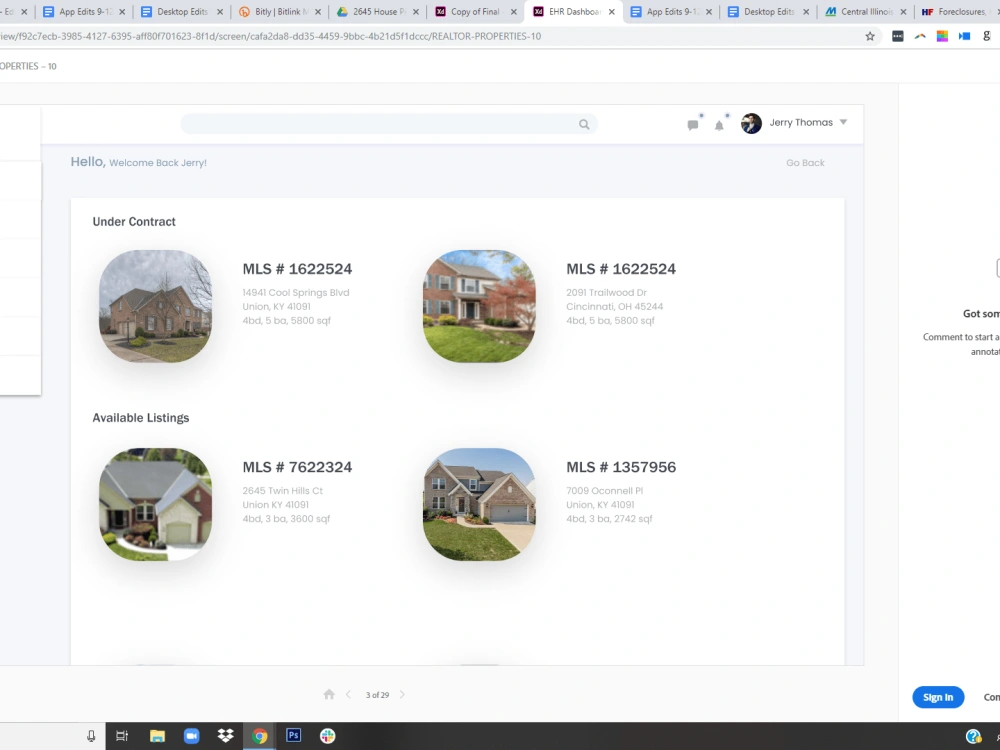Click the 14941 Cool Springs Blvd address

coord(296,293)
